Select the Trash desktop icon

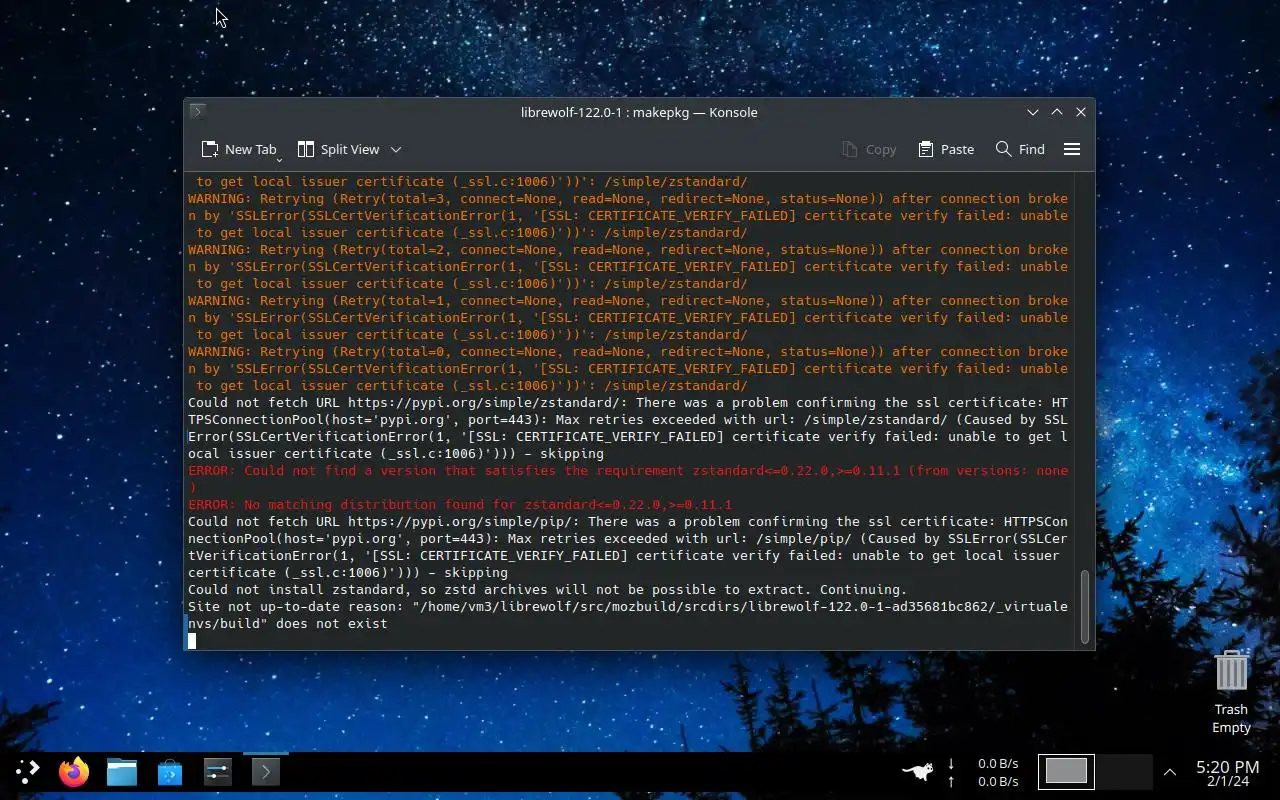1231,691
